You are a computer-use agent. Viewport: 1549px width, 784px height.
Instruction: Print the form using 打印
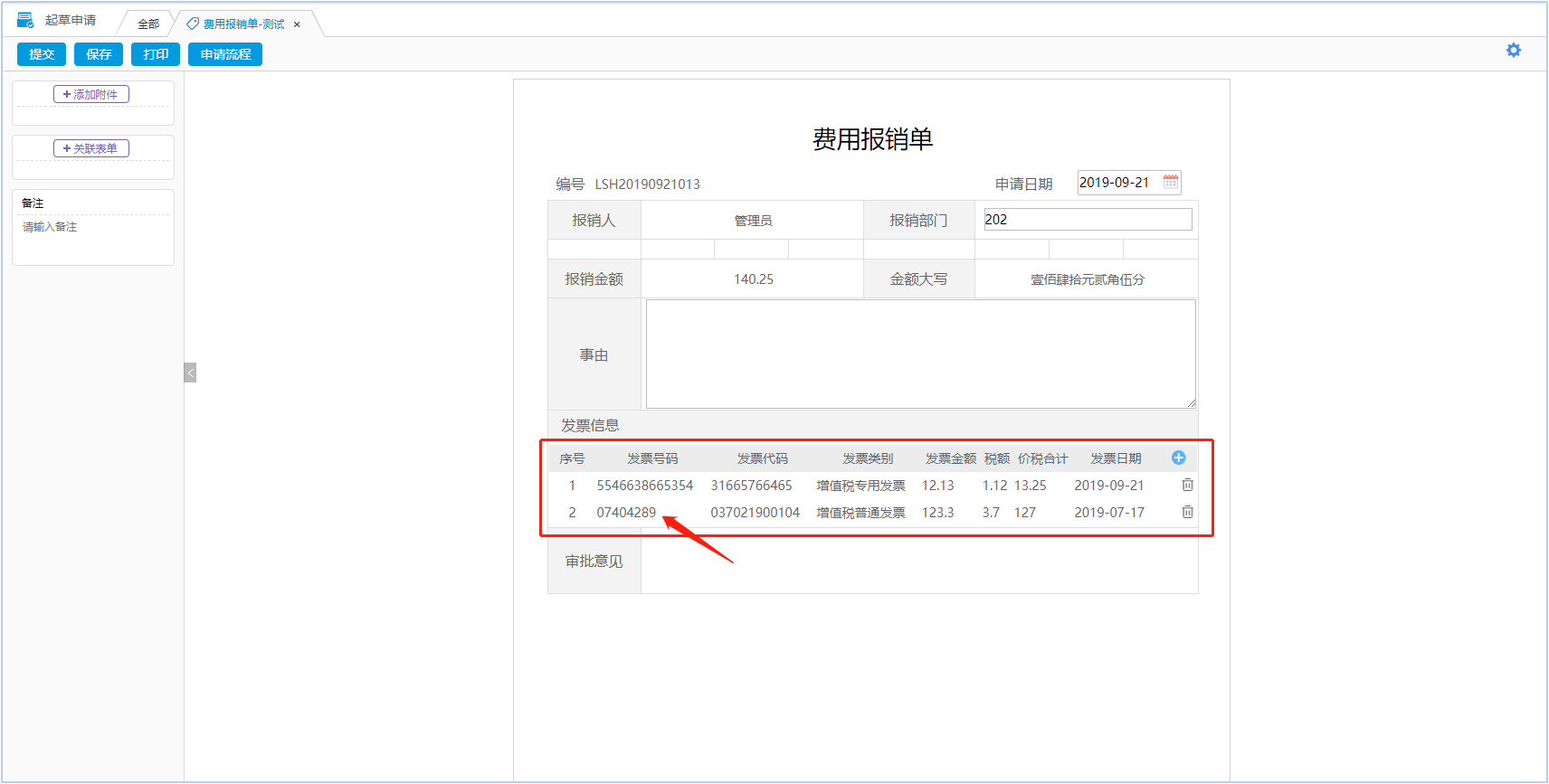(156, 54)
